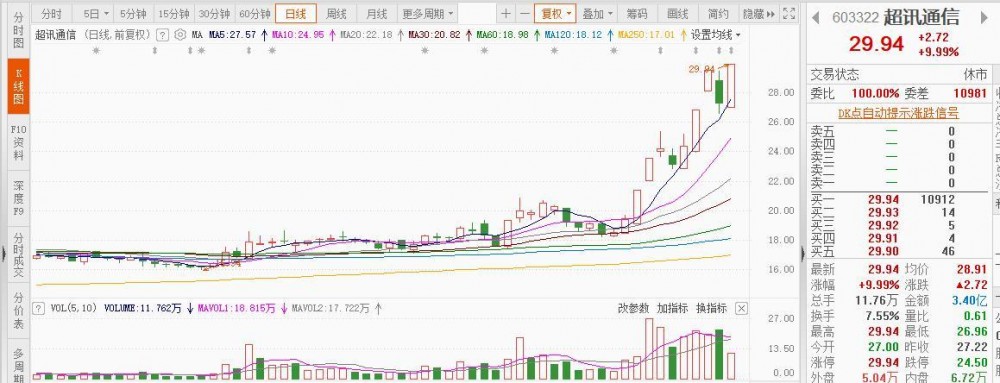The width and height of the screenshot is (1000, 383).
Task: Open F10资料 in the sidebar
Action: tap(18, 143)
